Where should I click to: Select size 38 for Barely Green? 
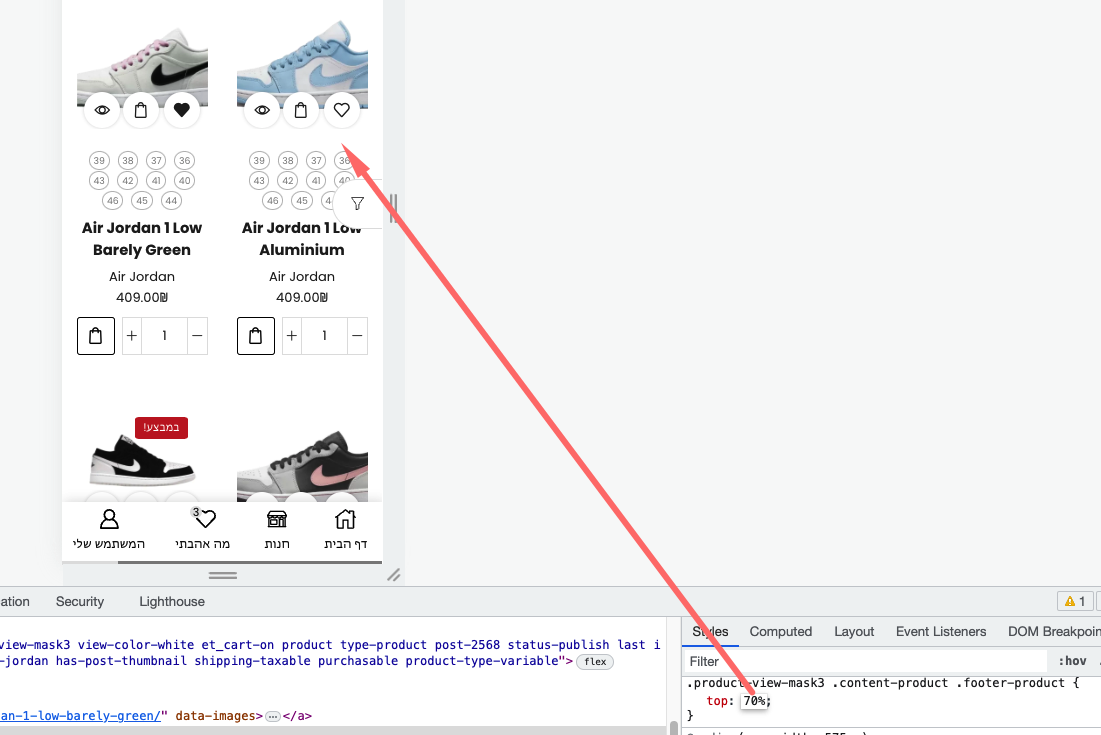128,161
